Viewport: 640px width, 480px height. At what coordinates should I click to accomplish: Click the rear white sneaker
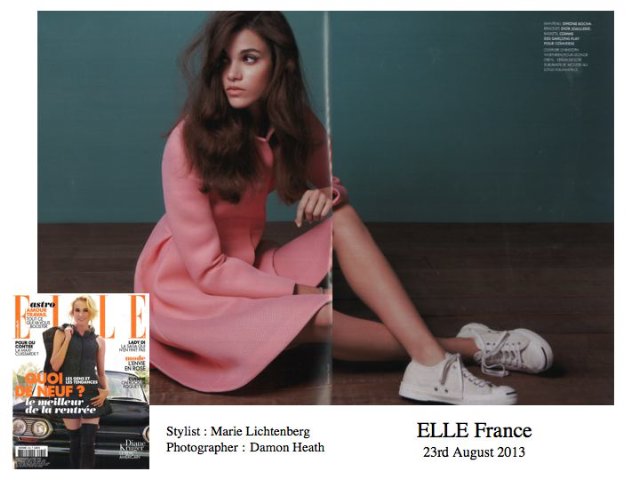pyautogui.click(x=506, y=347)
